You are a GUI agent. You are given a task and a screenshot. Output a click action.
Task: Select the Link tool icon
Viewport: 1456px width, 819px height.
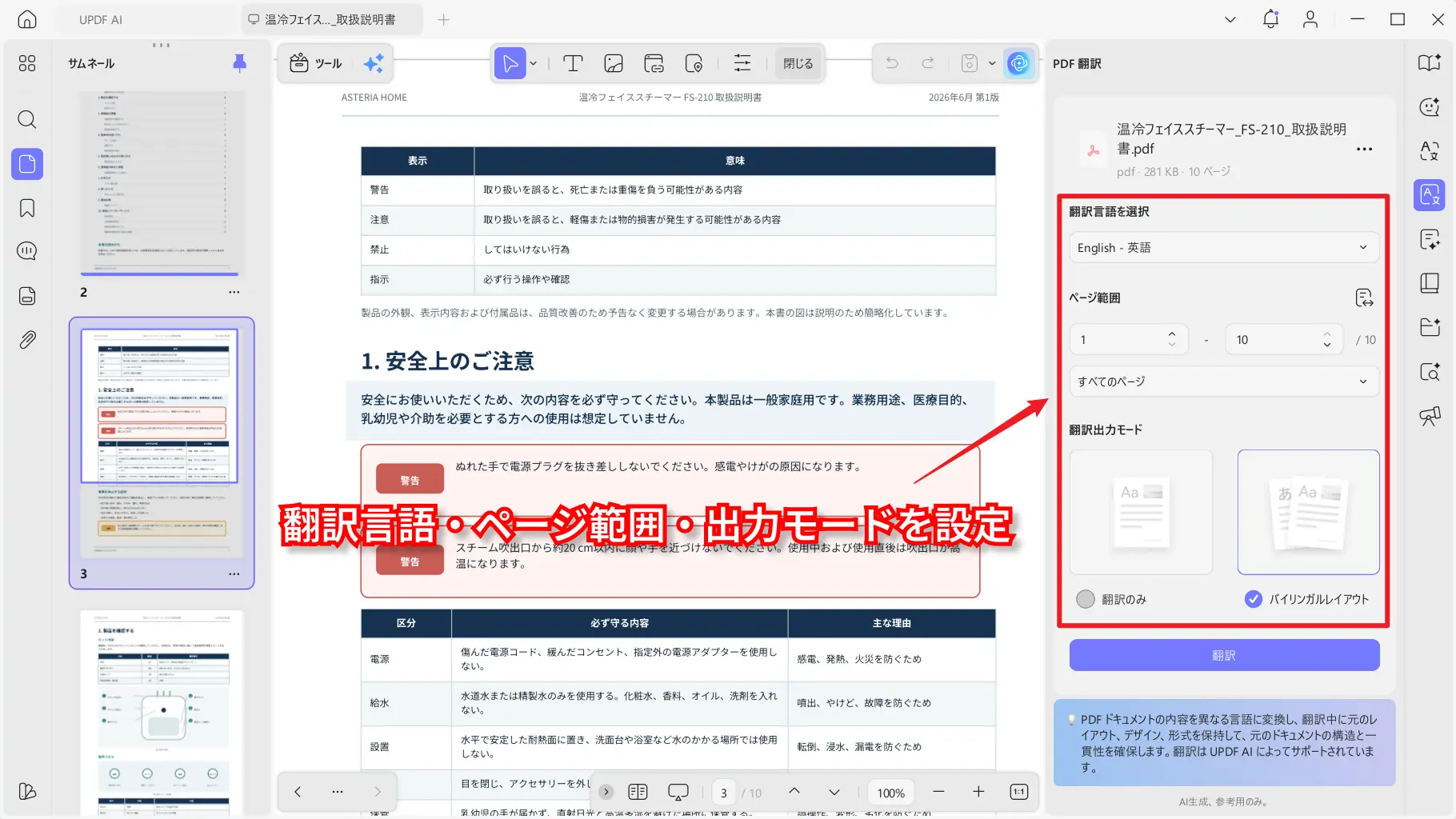[x=654, y=63]
